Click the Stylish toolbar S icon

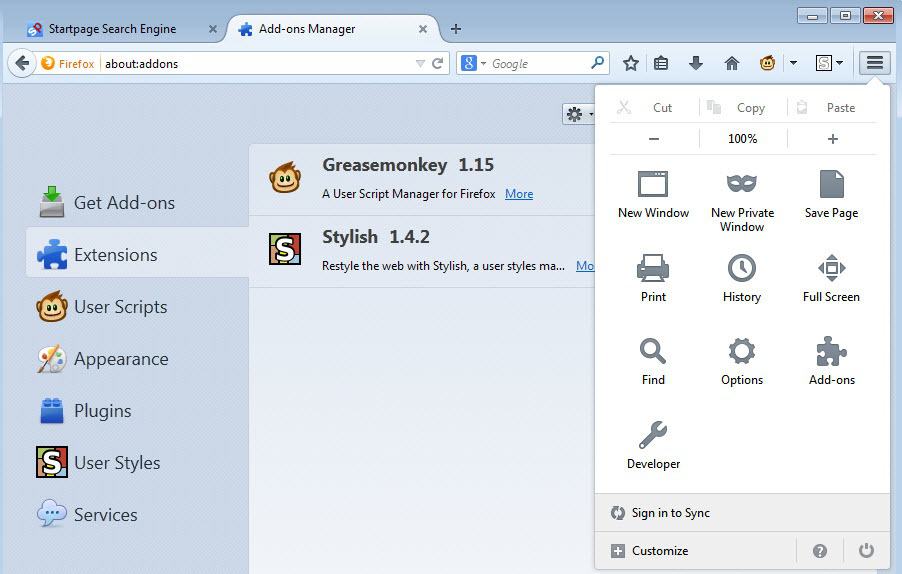(x=824, y=63)
